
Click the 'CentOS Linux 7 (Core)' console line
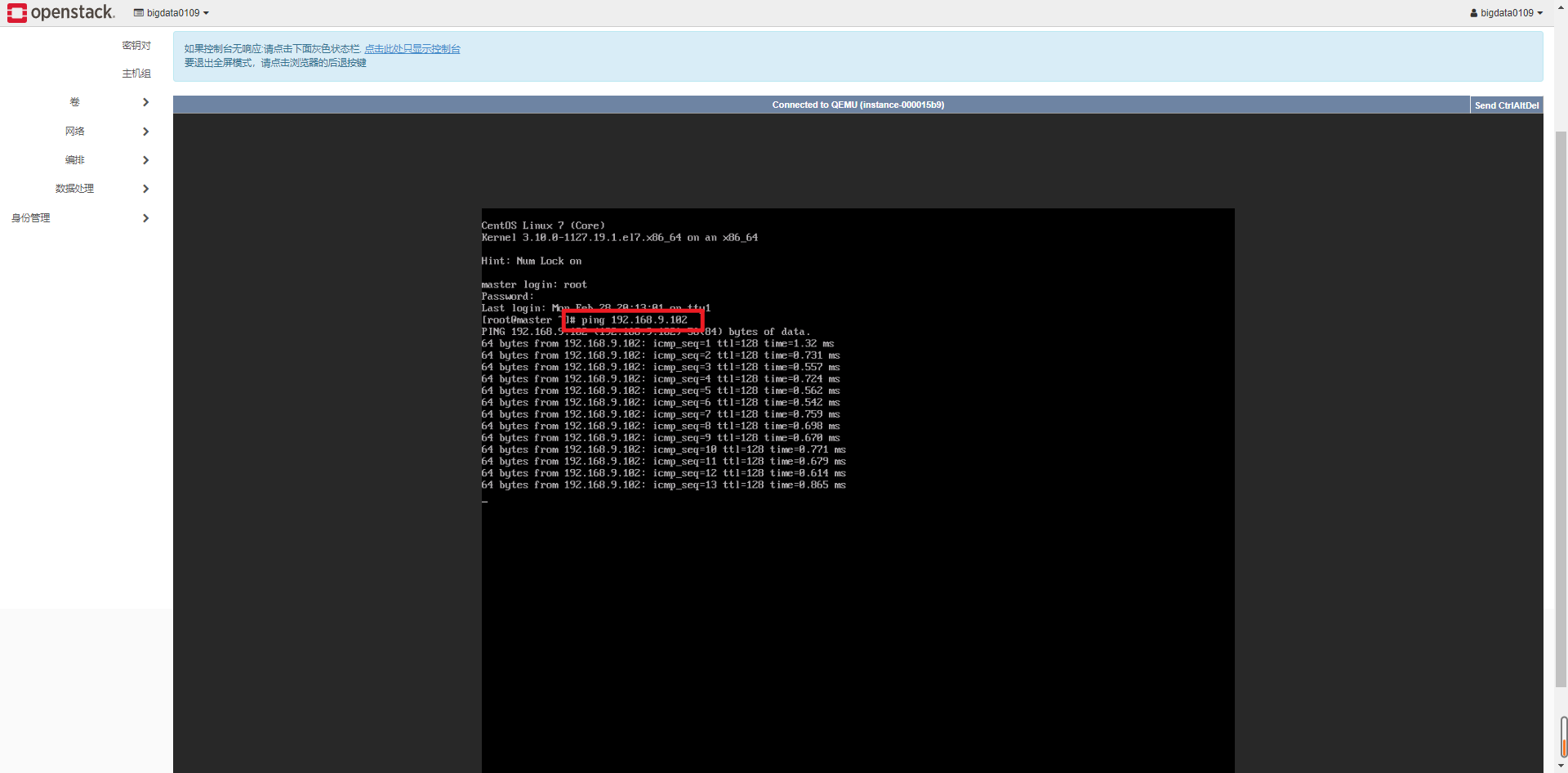543,226
